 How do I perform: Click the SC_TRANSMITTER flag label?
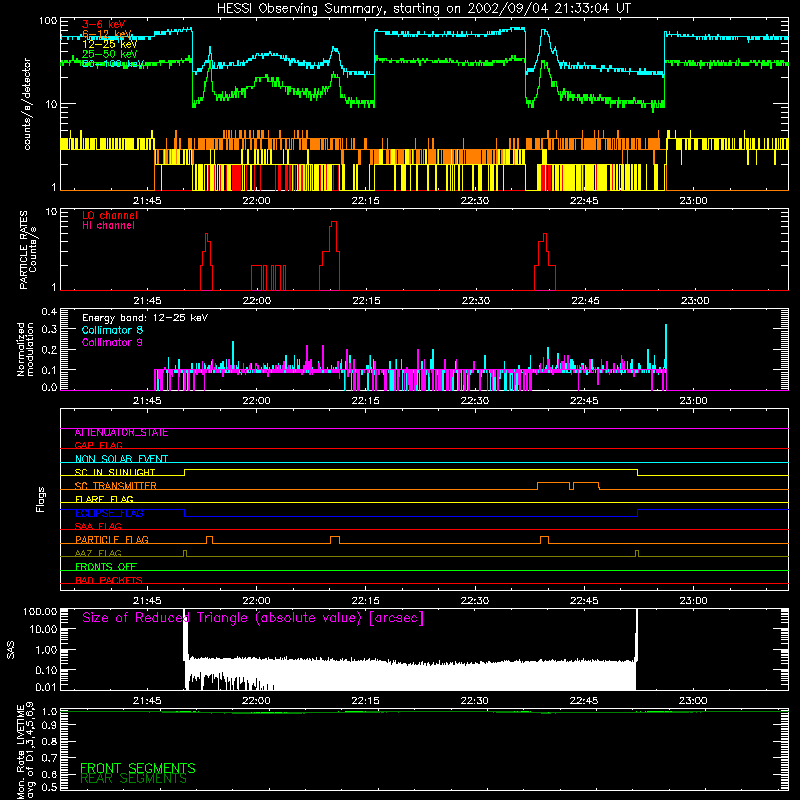coord(115,486)
